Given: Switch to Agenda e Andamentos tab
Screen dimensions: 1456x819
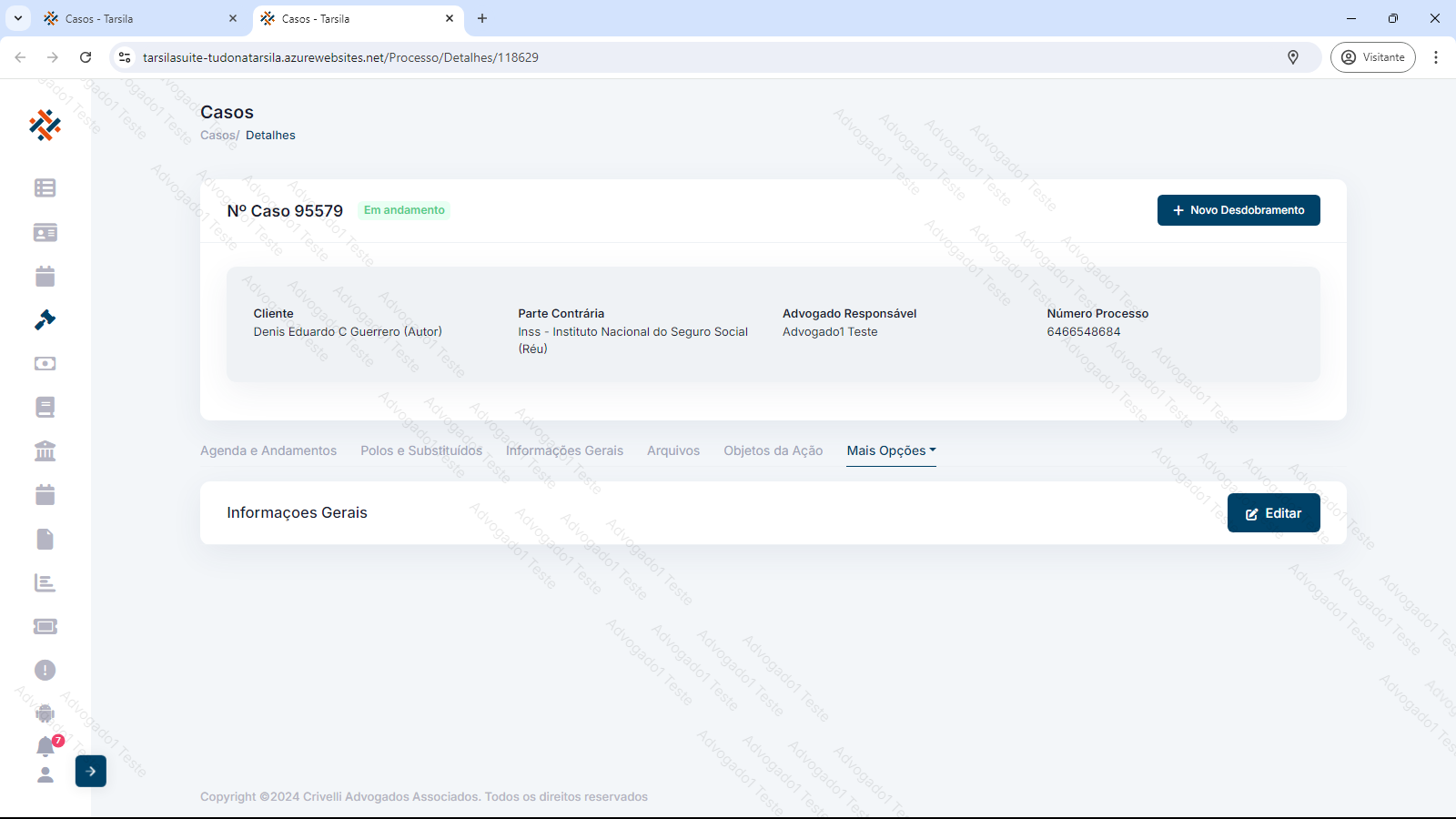Looking at the screenshot, I should [x=268, y=450].
